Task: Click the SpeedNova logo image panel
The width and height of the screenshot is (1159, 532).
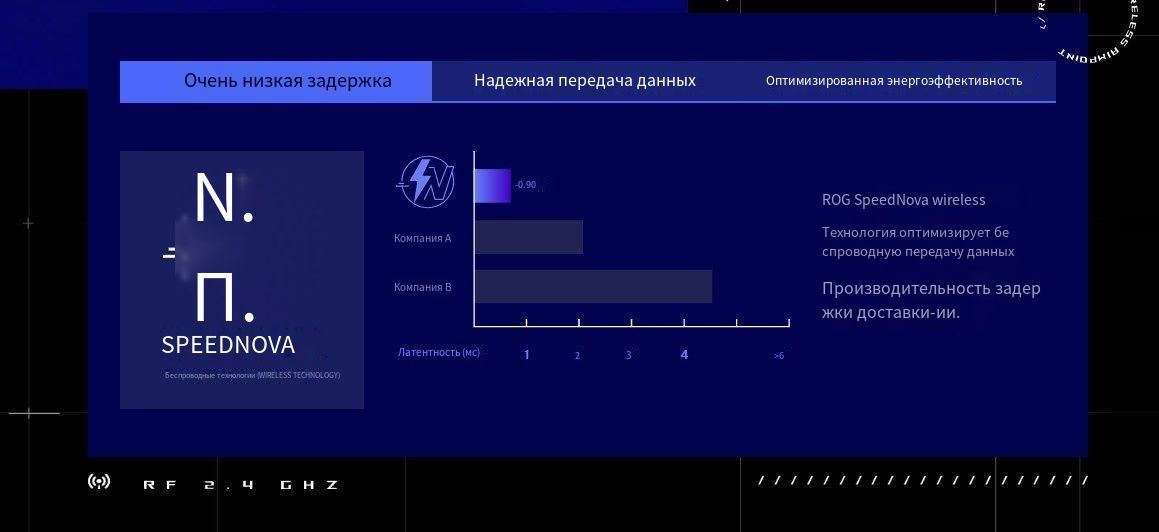Action: pos(242,279)
